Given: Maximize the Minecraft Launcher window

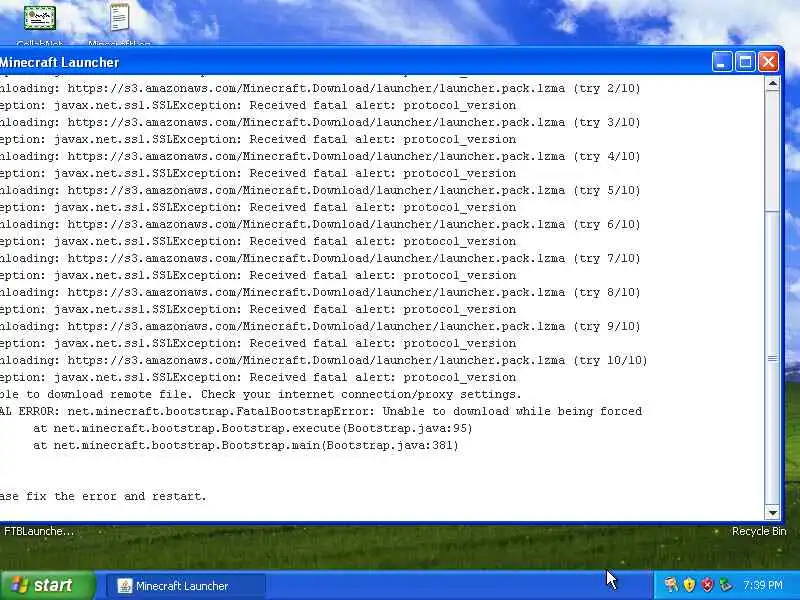Looking at the screenshot, I should point(745,62).
